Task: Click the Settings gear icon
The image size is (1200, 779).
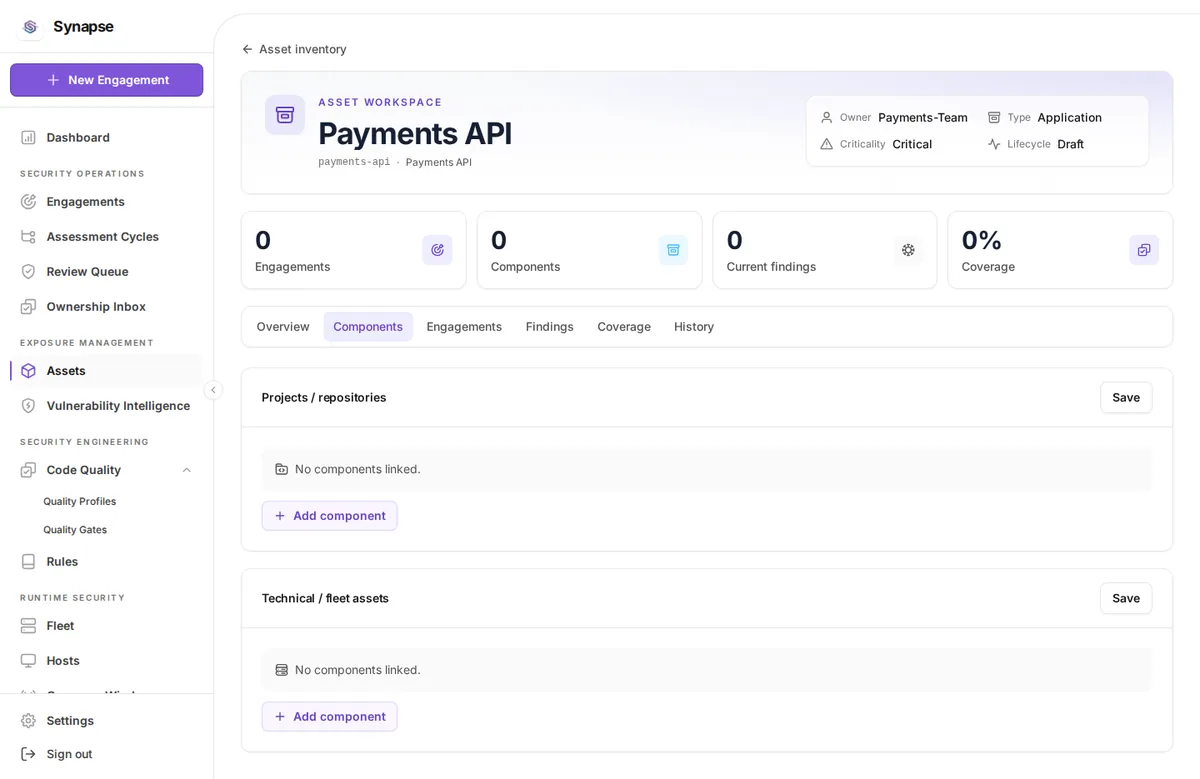Action: tap(28, 720)
